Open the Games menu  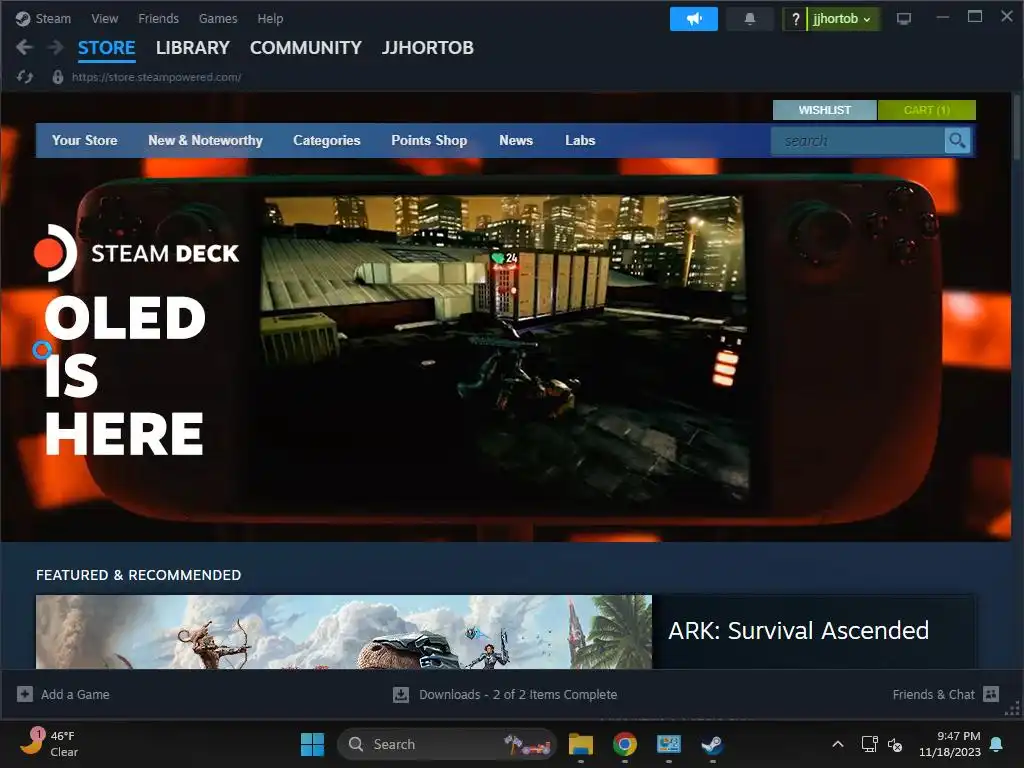(218, 19)
